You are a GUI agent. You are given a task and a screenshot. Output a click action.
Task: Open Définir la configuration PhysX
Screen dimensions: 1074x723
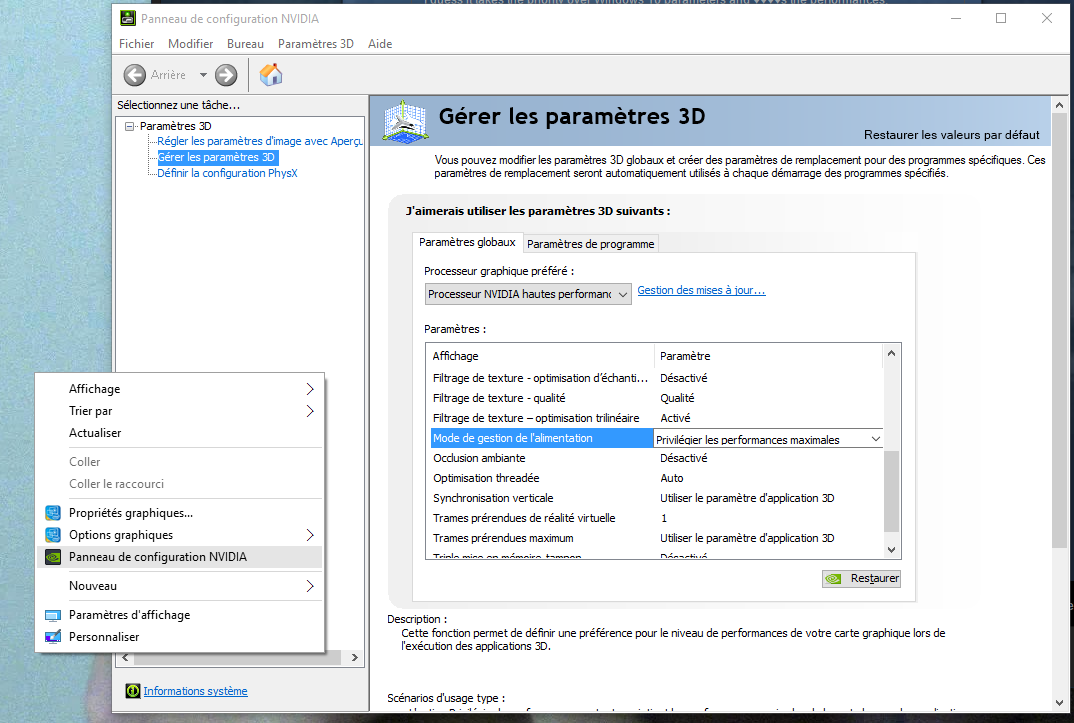pyautogui.click(x=227, y=173)
